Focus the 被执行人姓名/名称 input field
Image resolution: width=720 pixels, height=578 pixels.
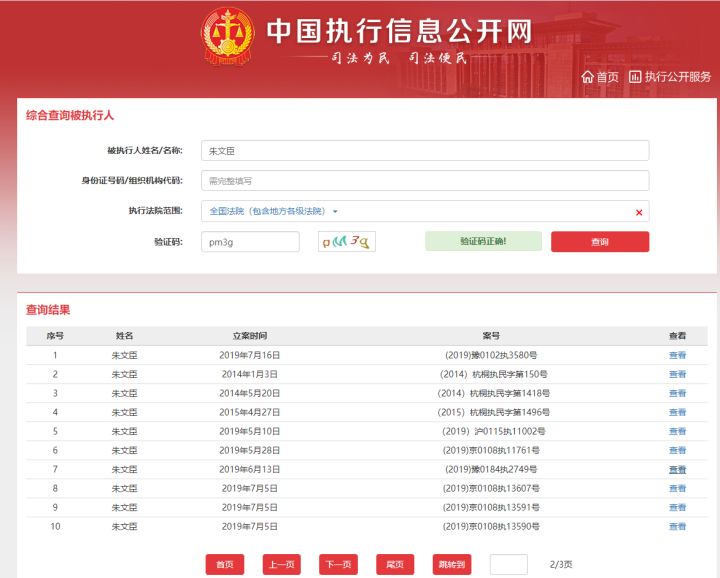coord(425,151)
